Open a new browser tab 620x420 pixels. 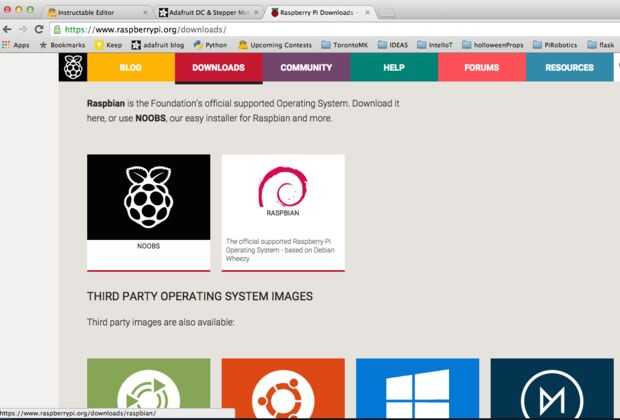pyautogui.click(x=387, y=13)
